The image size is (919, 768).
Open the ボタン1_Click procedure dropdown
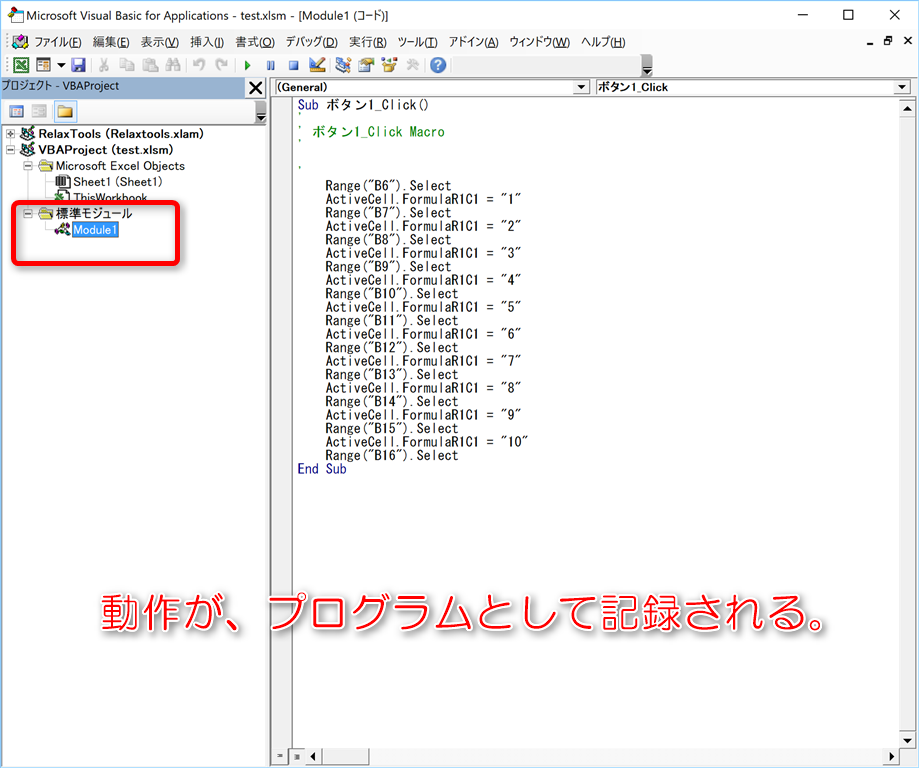click(902, 87)
